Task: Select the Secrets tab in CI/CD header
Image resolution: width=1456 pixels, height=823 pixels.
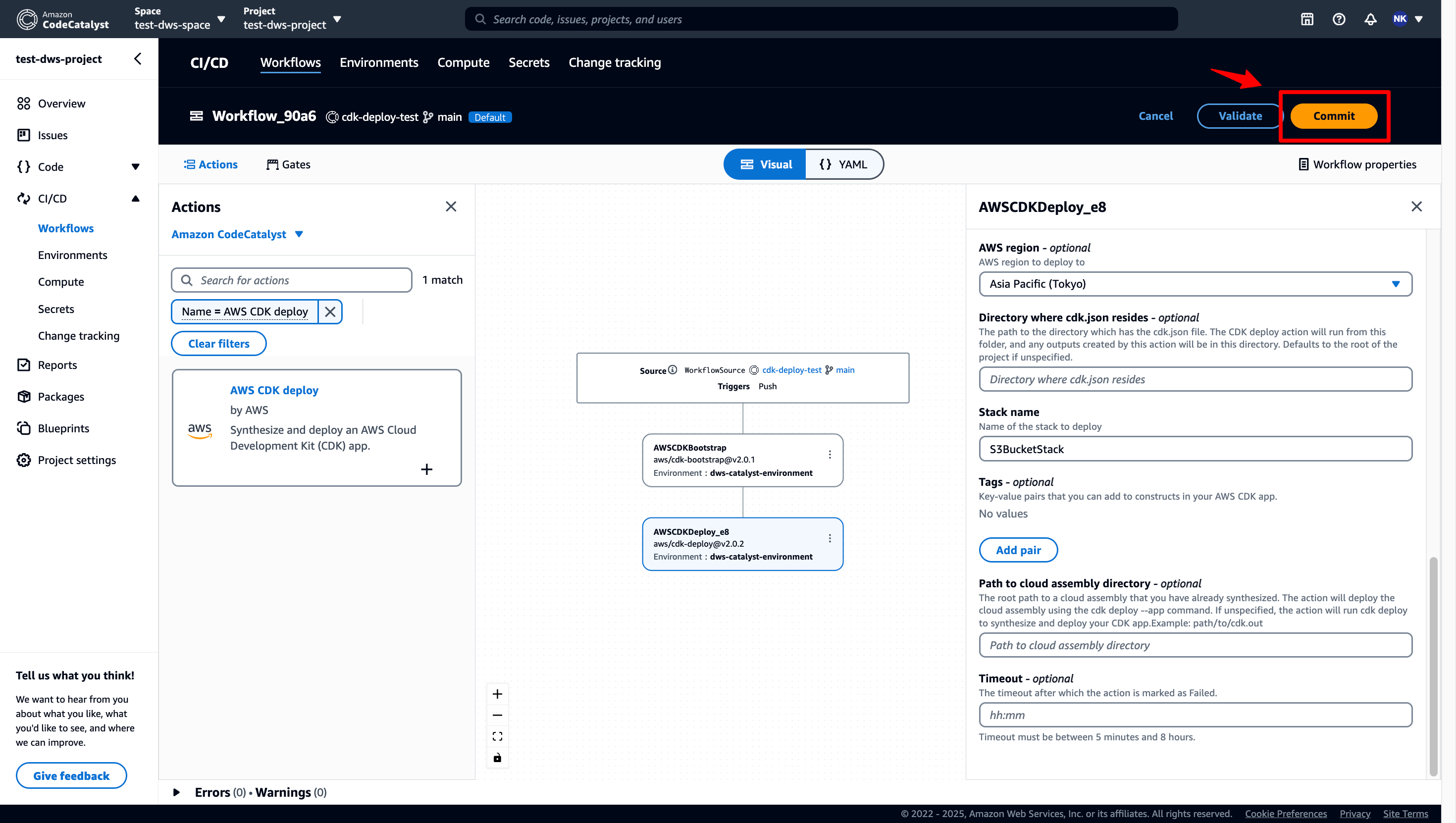Action: click(x=528, y=62)
